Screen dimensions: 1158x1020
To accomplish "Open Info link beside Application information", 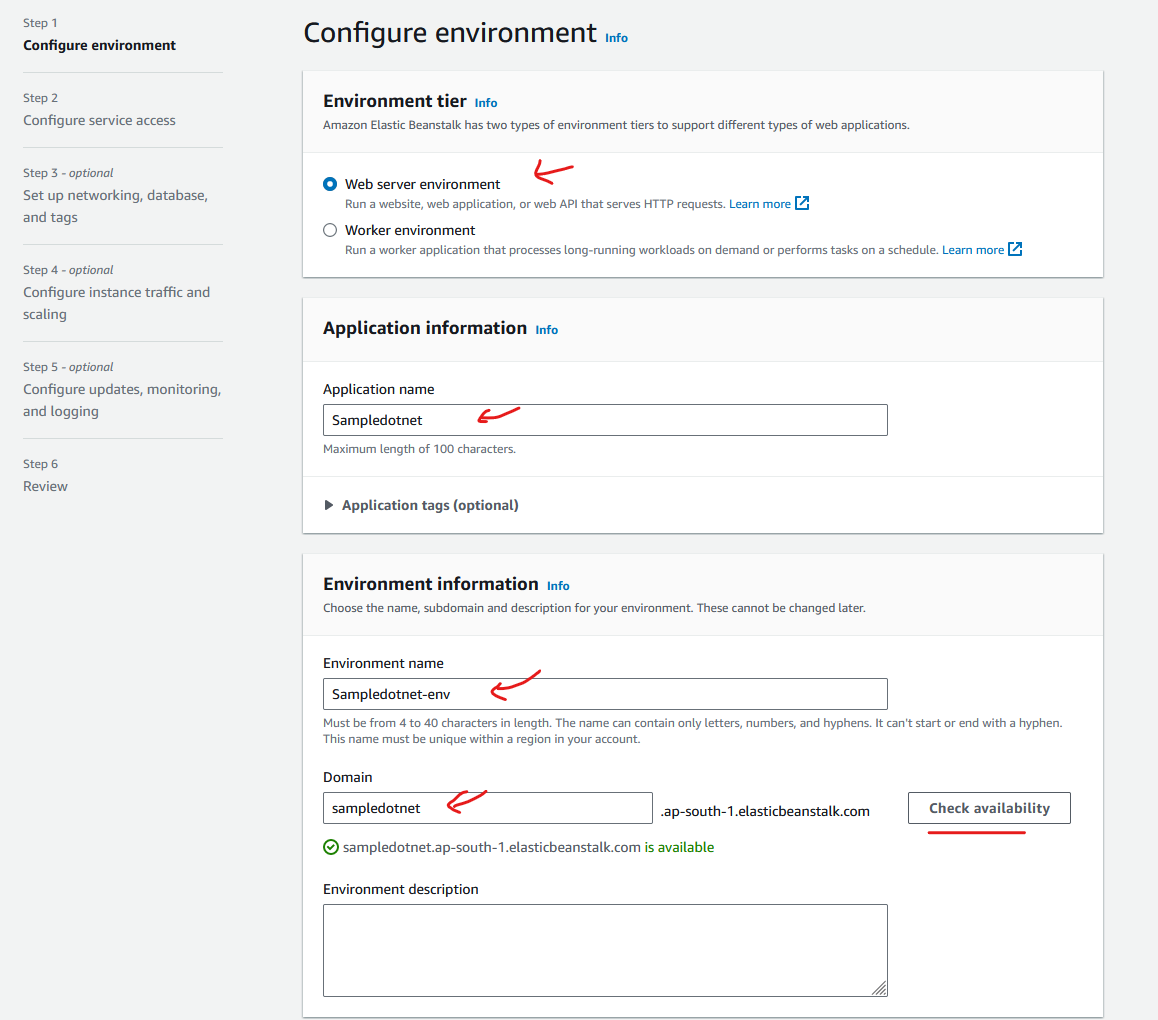I will pos(546,330).
